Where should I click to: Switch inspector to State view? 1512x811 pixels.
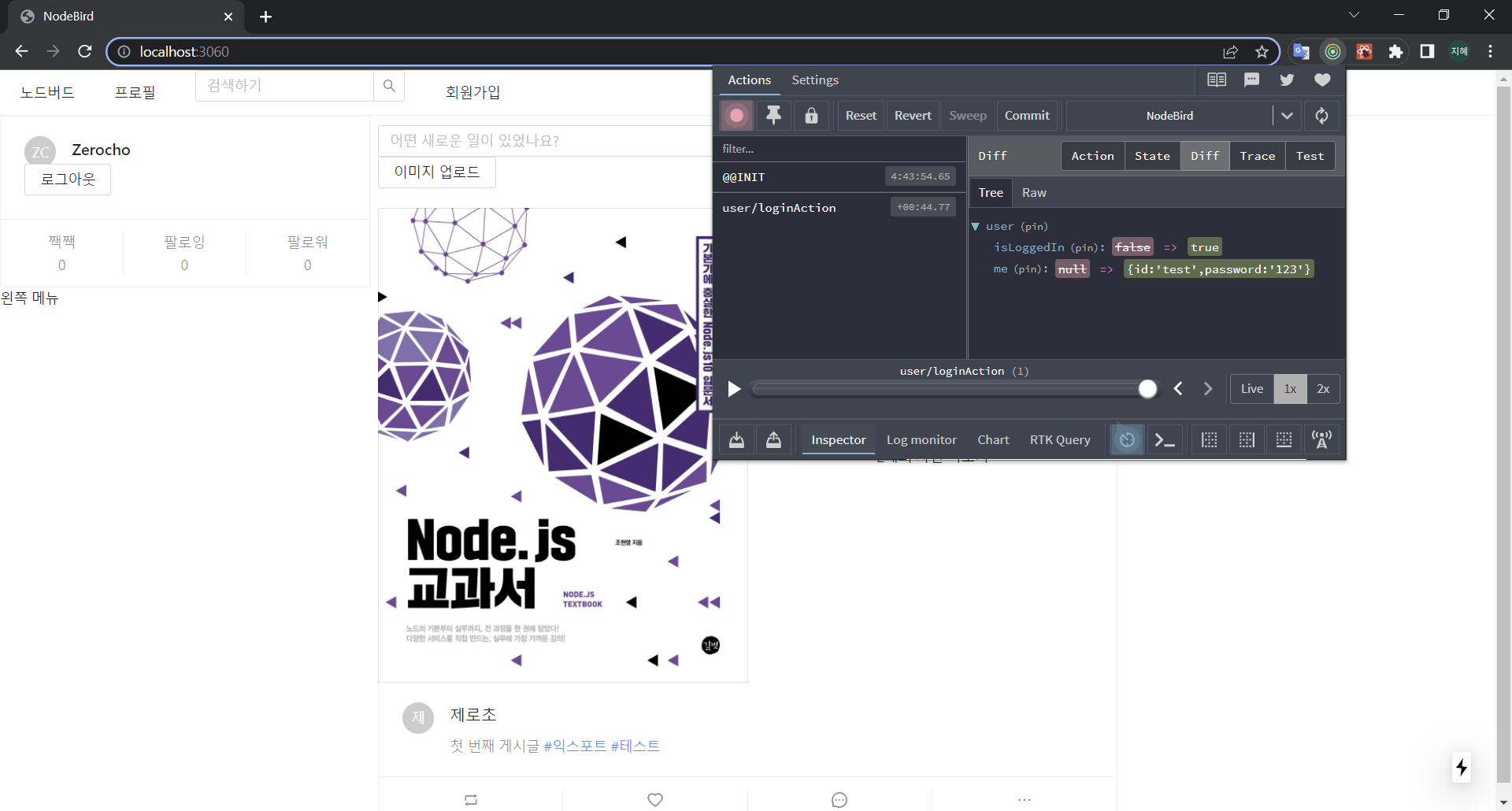pyautogui.click(x=1152, y=156)
